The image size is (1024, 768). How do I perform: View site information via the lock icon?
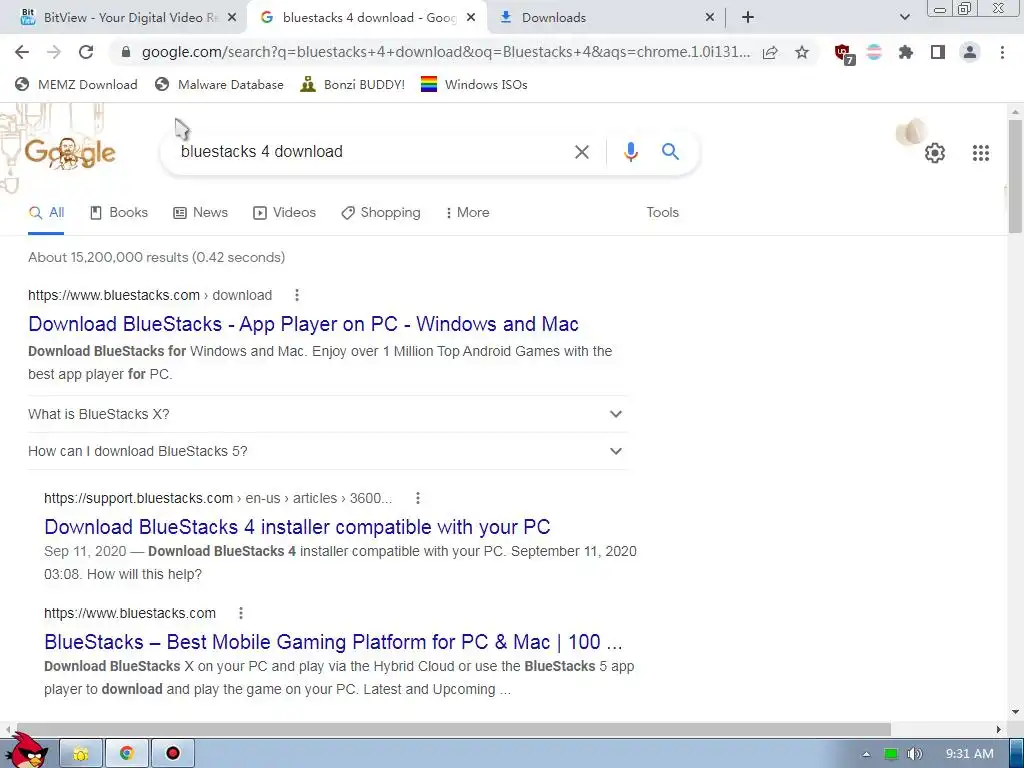tap(126, 52)
